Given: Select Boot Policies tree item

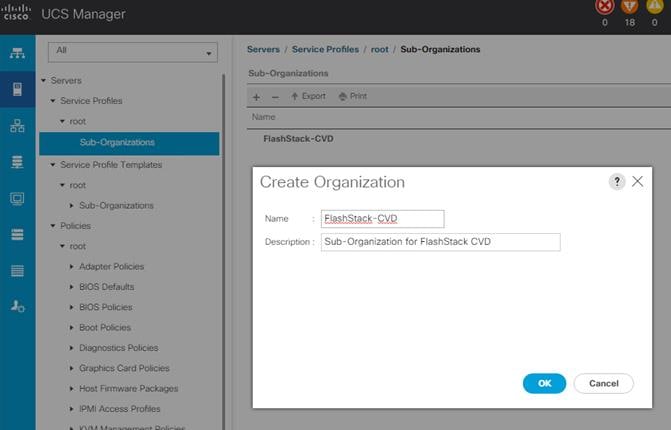Looking at the screenshot, I should pyautogui.click(x=105, y=328).
